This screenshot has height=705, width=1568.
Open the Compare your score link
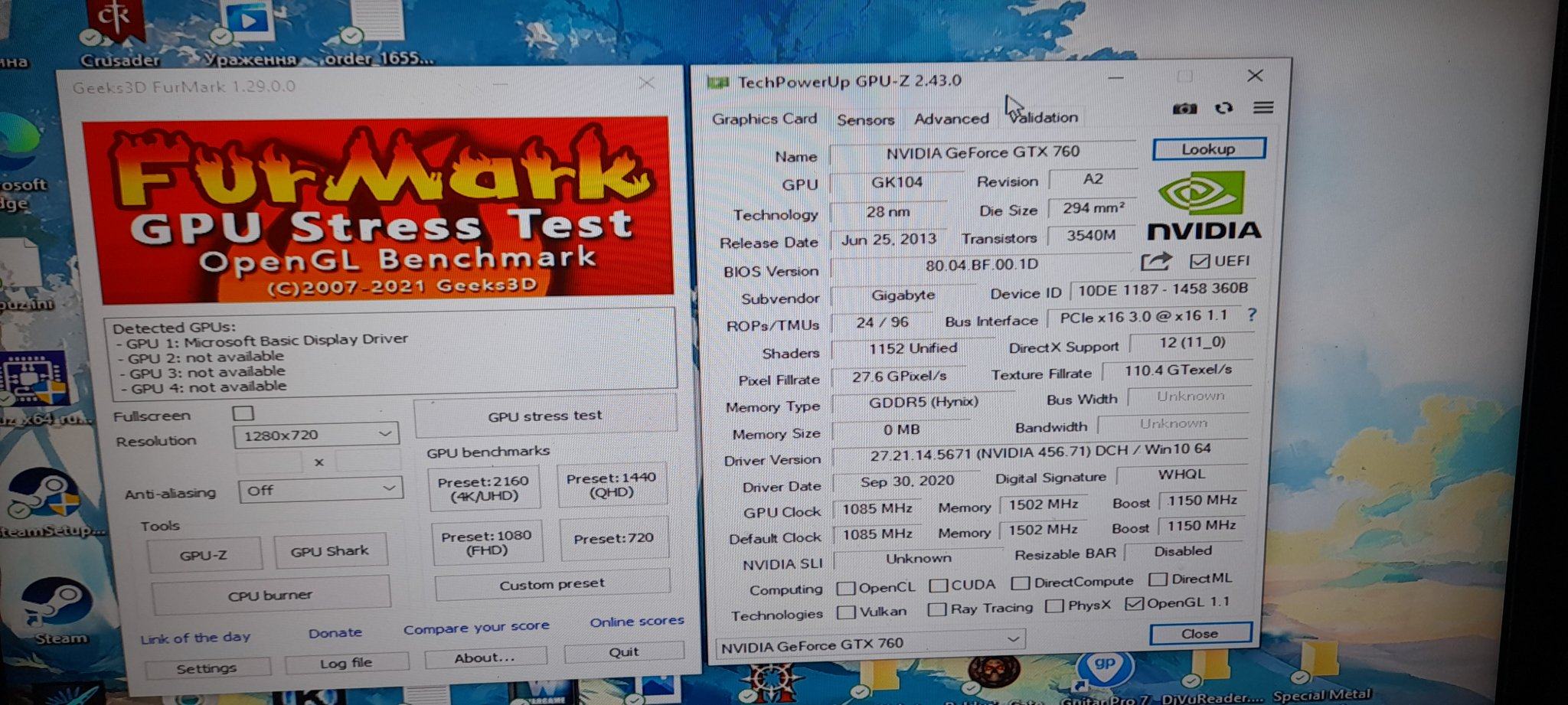(476, 628)
